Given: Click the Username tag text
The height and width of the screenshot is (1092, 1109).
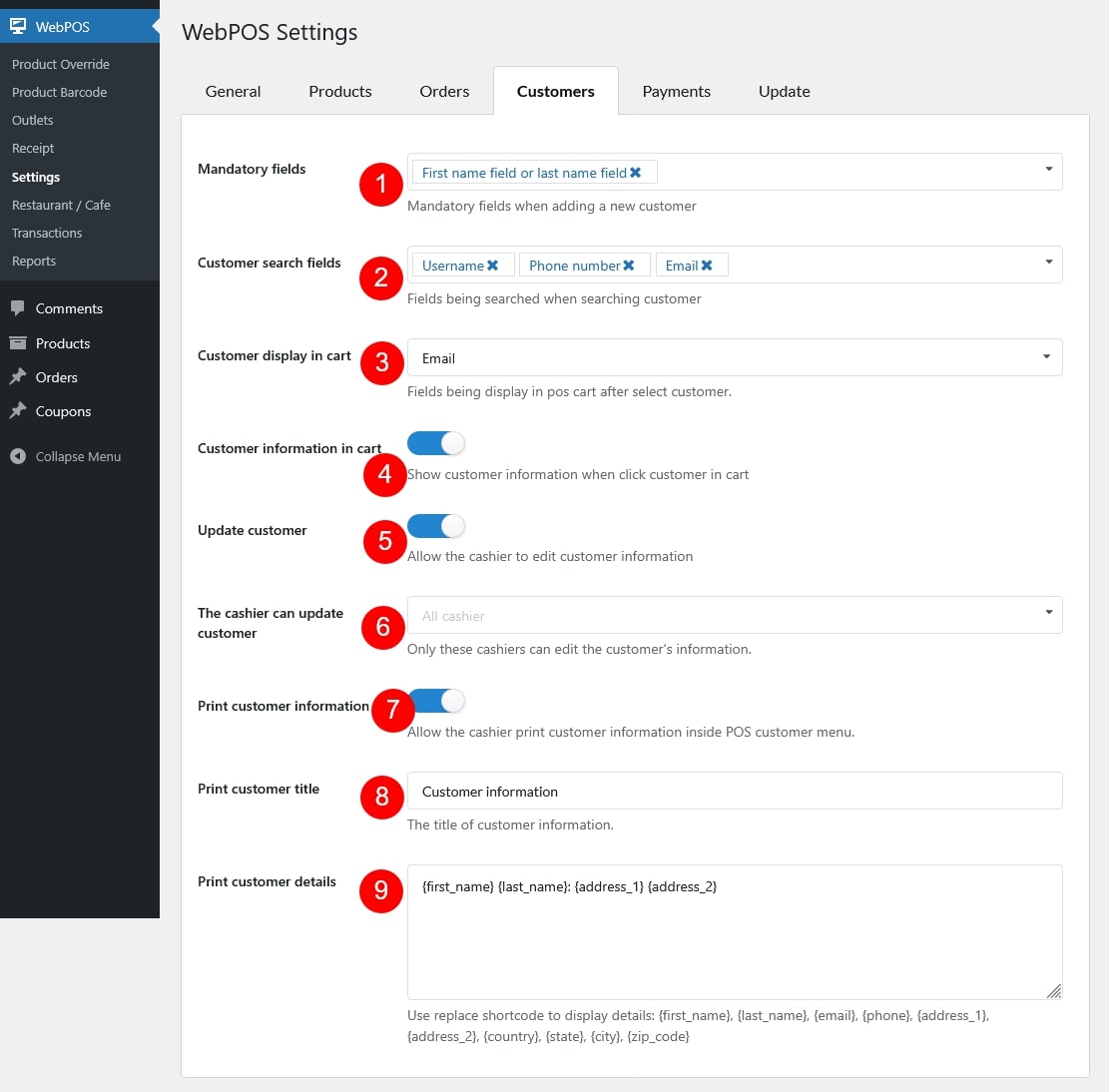Looking at the screenshot, I should tap(452, 266).
